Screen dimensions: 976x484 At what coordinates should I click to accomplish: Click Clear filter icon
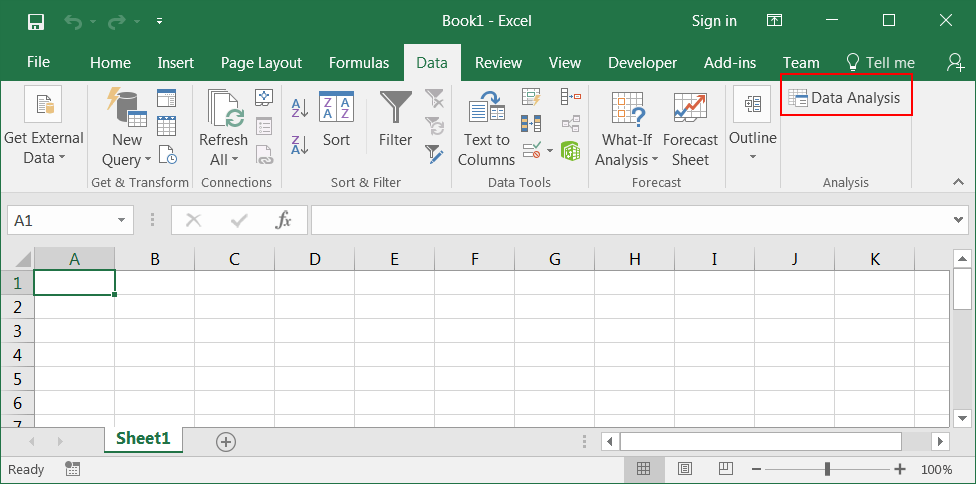tap(434, 98)
